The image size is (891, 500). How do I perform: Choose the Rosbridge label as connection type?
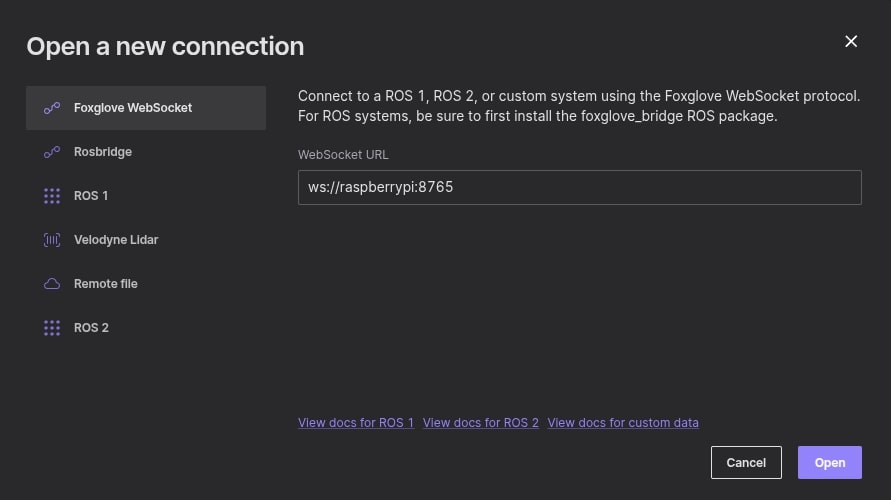pyautogui.click(x=103, y=152)
